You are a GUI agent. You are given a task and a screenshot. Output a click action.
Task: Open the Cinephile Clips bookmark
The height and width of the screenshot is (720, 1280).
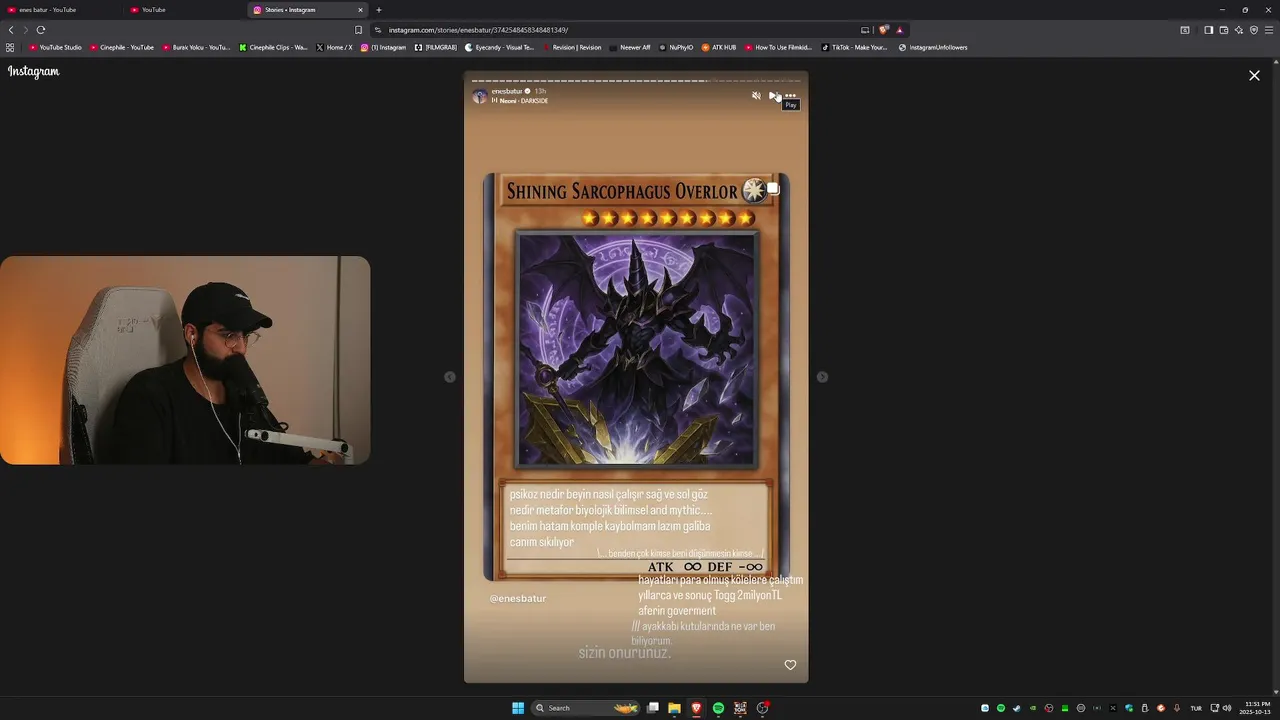[273, 47]
